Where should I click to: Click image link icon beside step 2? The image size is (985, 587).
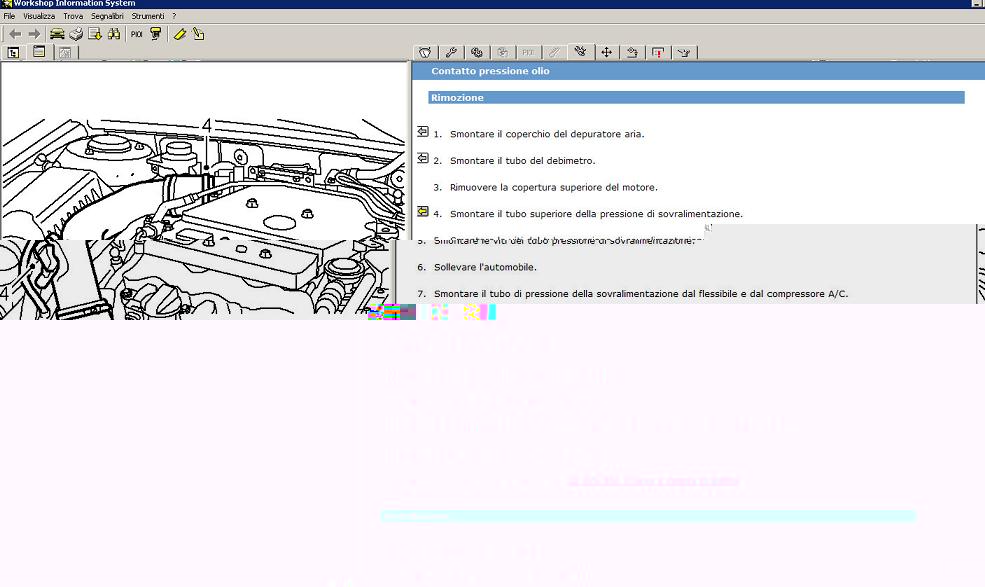tap(423, 158)
